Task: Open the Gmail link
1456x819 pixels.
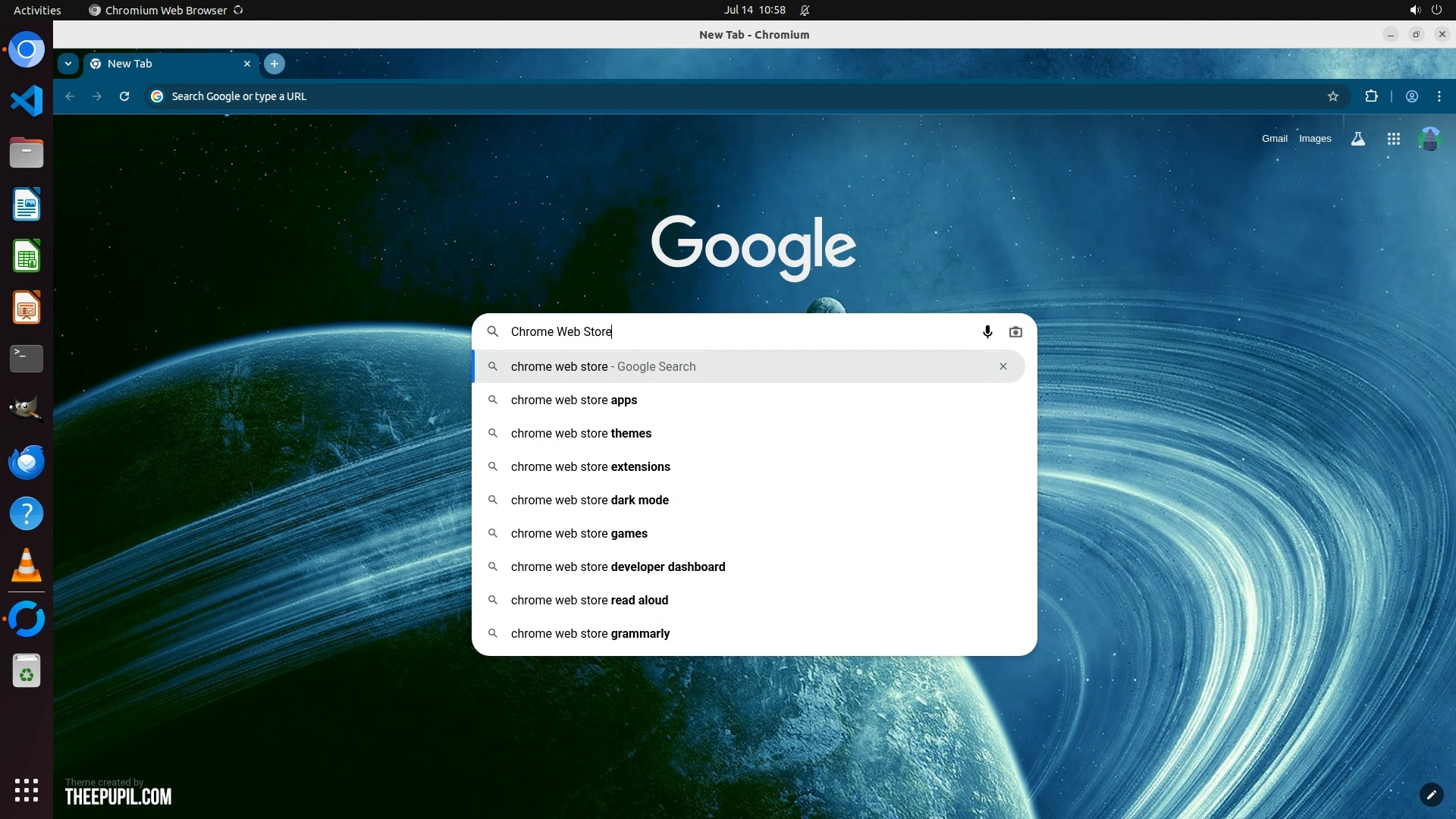Action: pos(1274,139)
